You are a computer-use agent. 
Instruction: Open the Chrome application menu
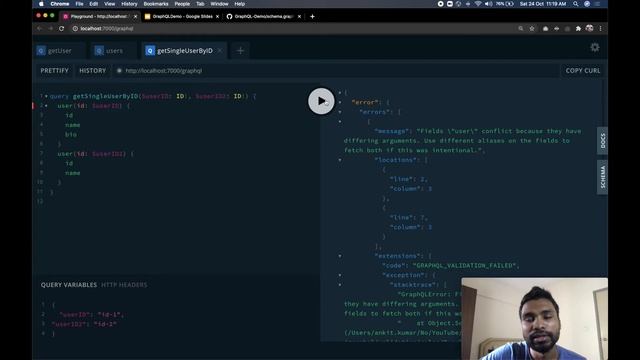(x=60, y=4)
